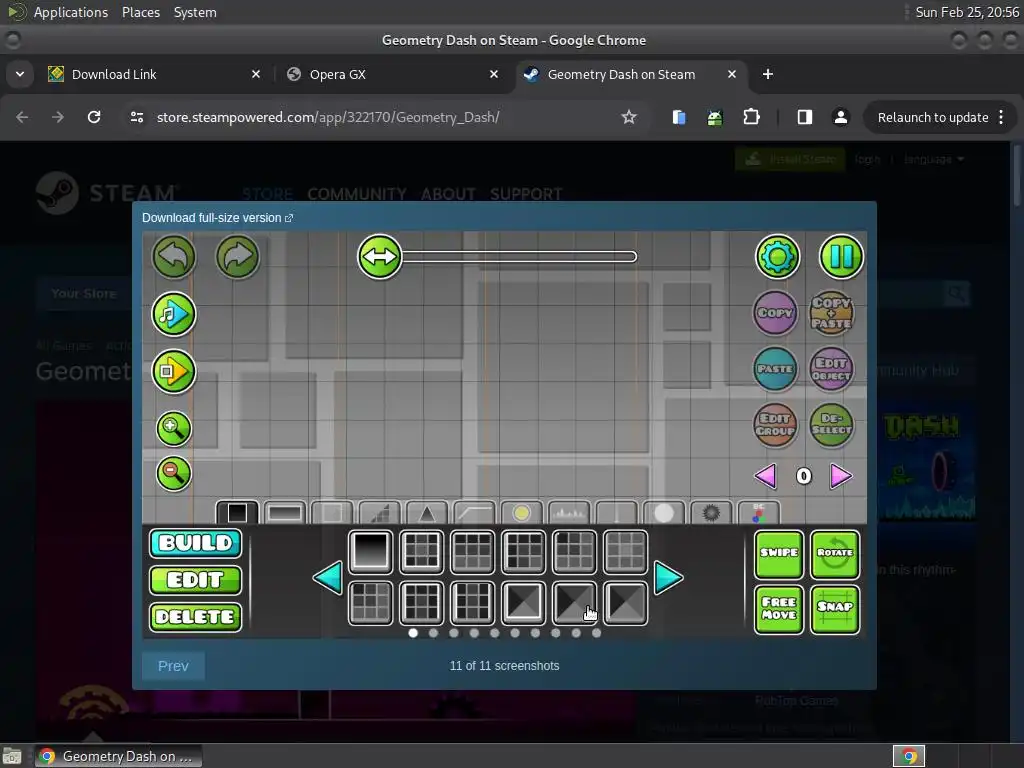This screenshot has width=1024, height=768.
Task: Select the slope category tab
Action: coord(379,513)
